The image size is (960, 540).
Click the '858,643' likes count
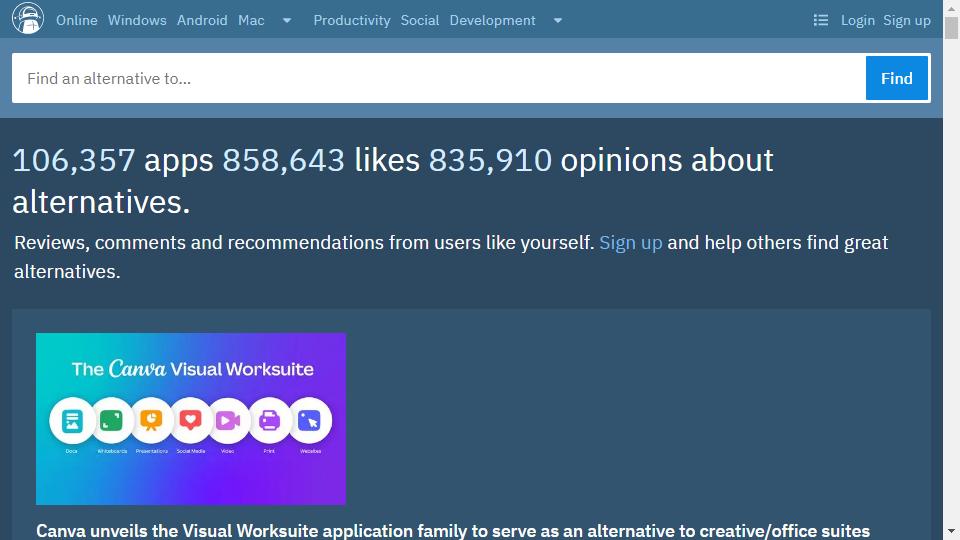click(x=283, y=160)
